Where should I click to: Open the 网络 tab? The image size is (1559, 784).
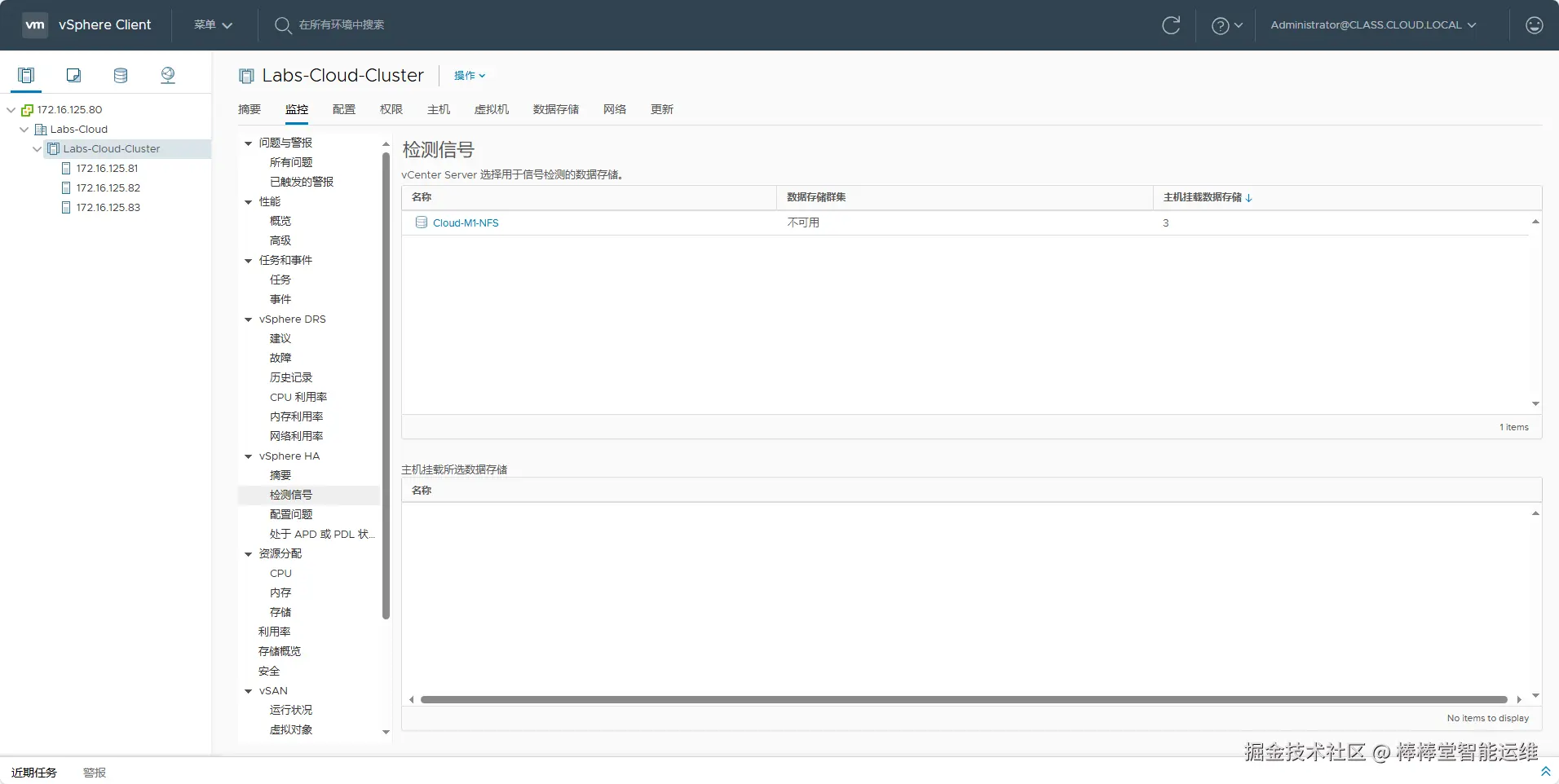click(615, 109)
